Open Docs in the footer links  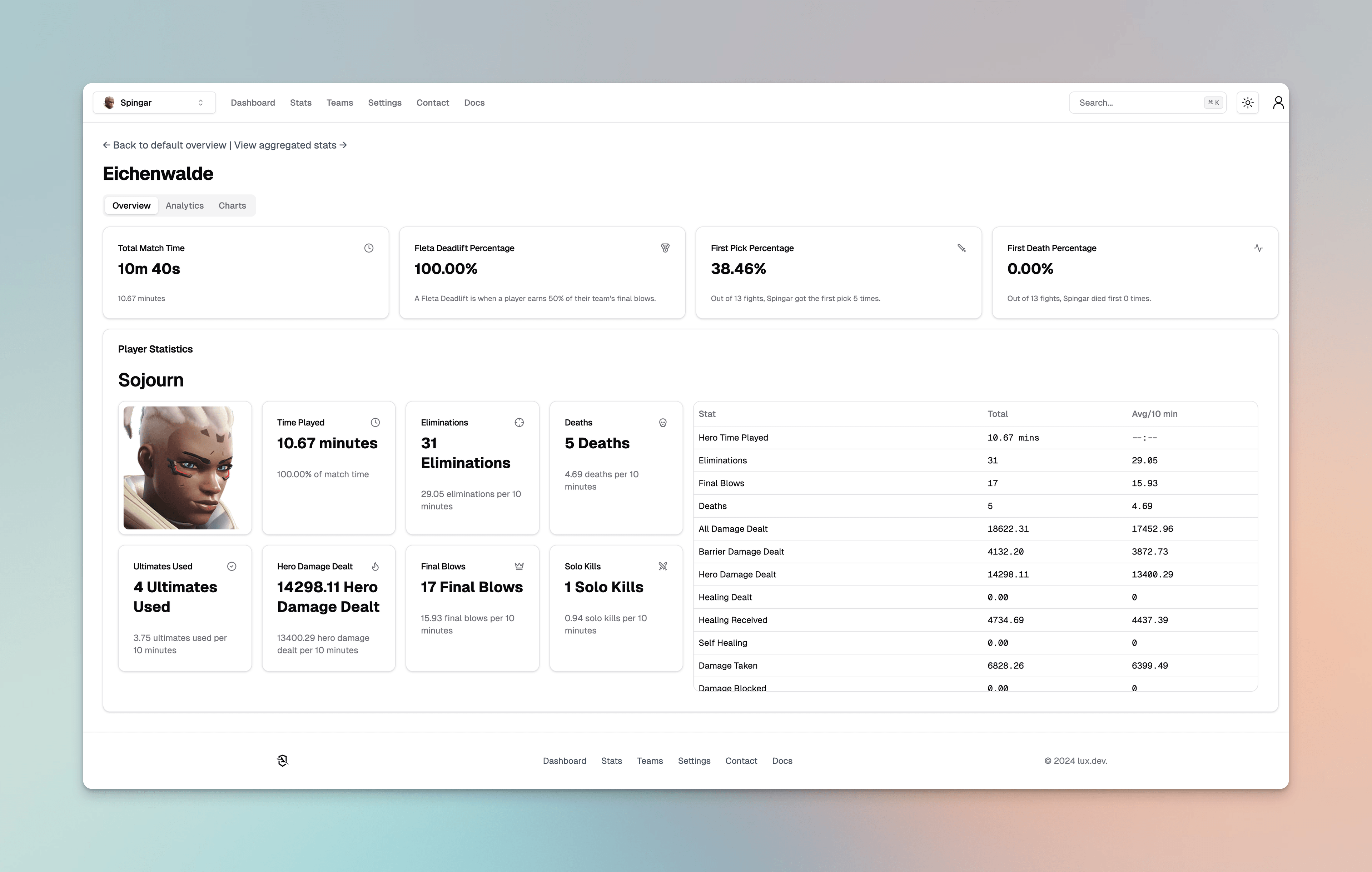pyautogui.click(x=782, y=761)
